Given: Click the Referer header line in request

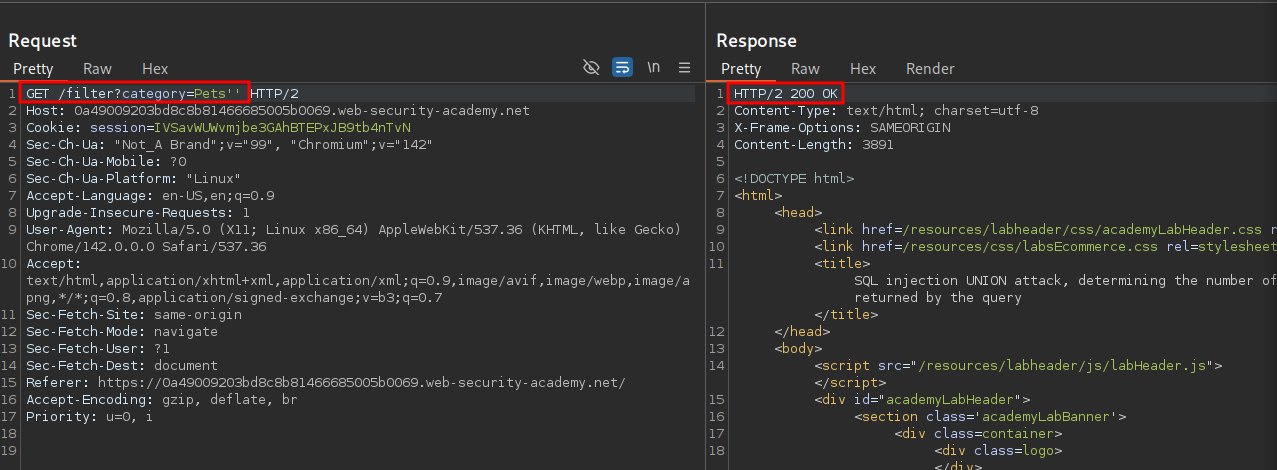Looking at the screenshot, I should 325,383.
